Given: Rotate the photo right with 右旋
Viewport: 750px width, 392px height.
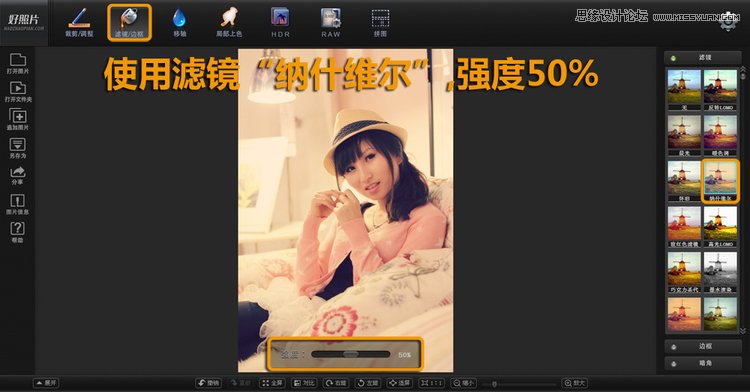Looking at the screenshot, I should coord(336,383).
